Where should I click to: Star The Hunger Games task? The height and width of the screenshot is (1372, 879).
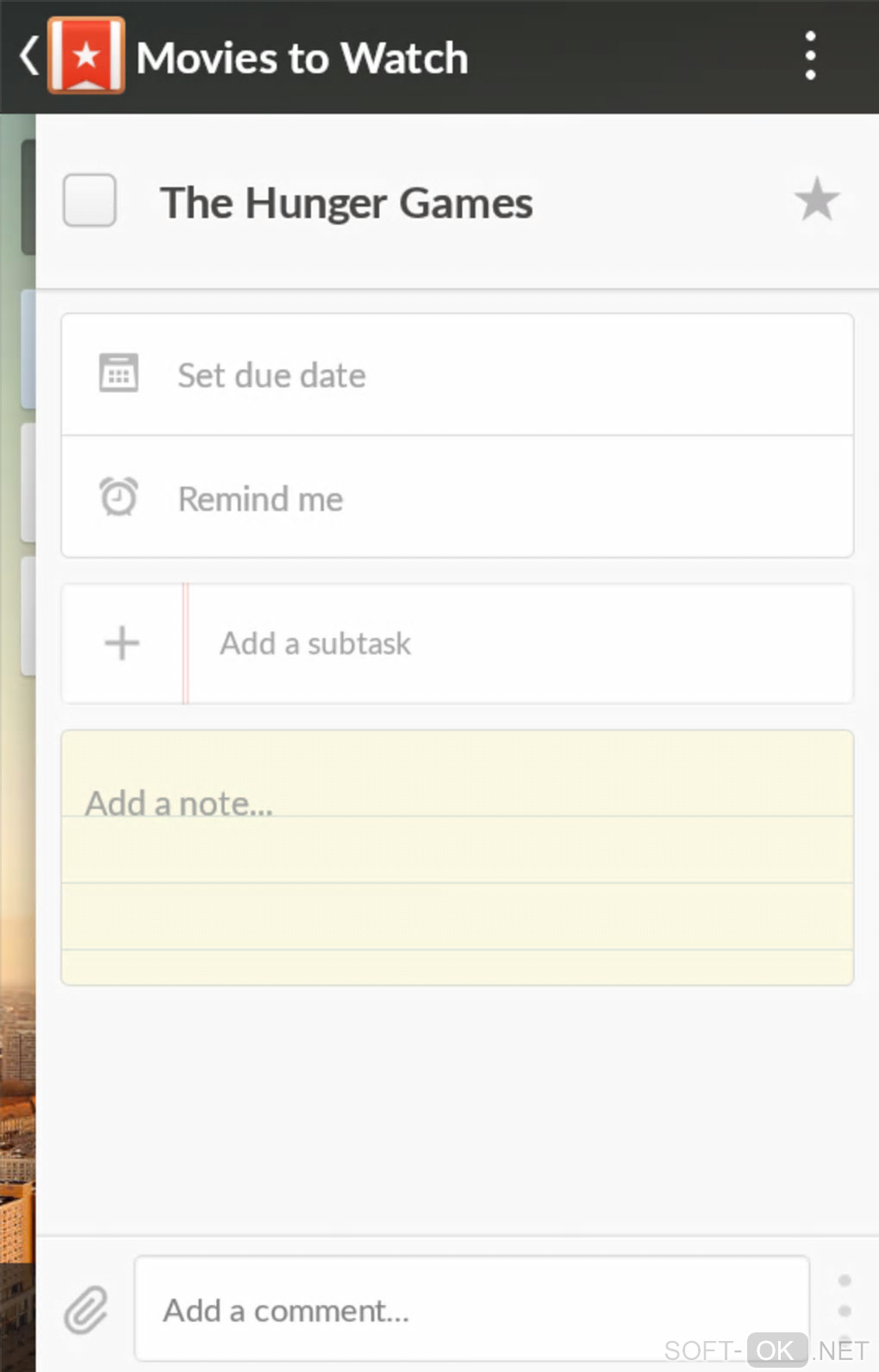[x=816, y=200]
